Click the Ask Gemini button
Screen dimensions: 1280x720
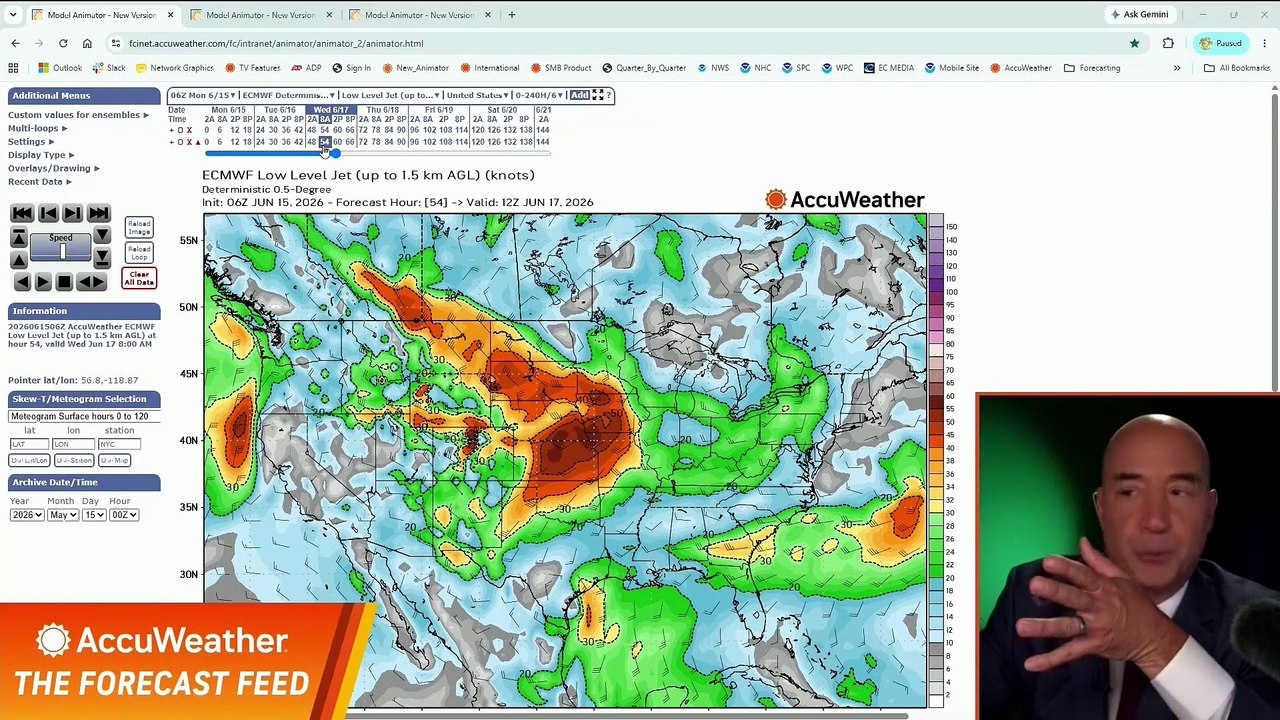(x=1139, y=15)
